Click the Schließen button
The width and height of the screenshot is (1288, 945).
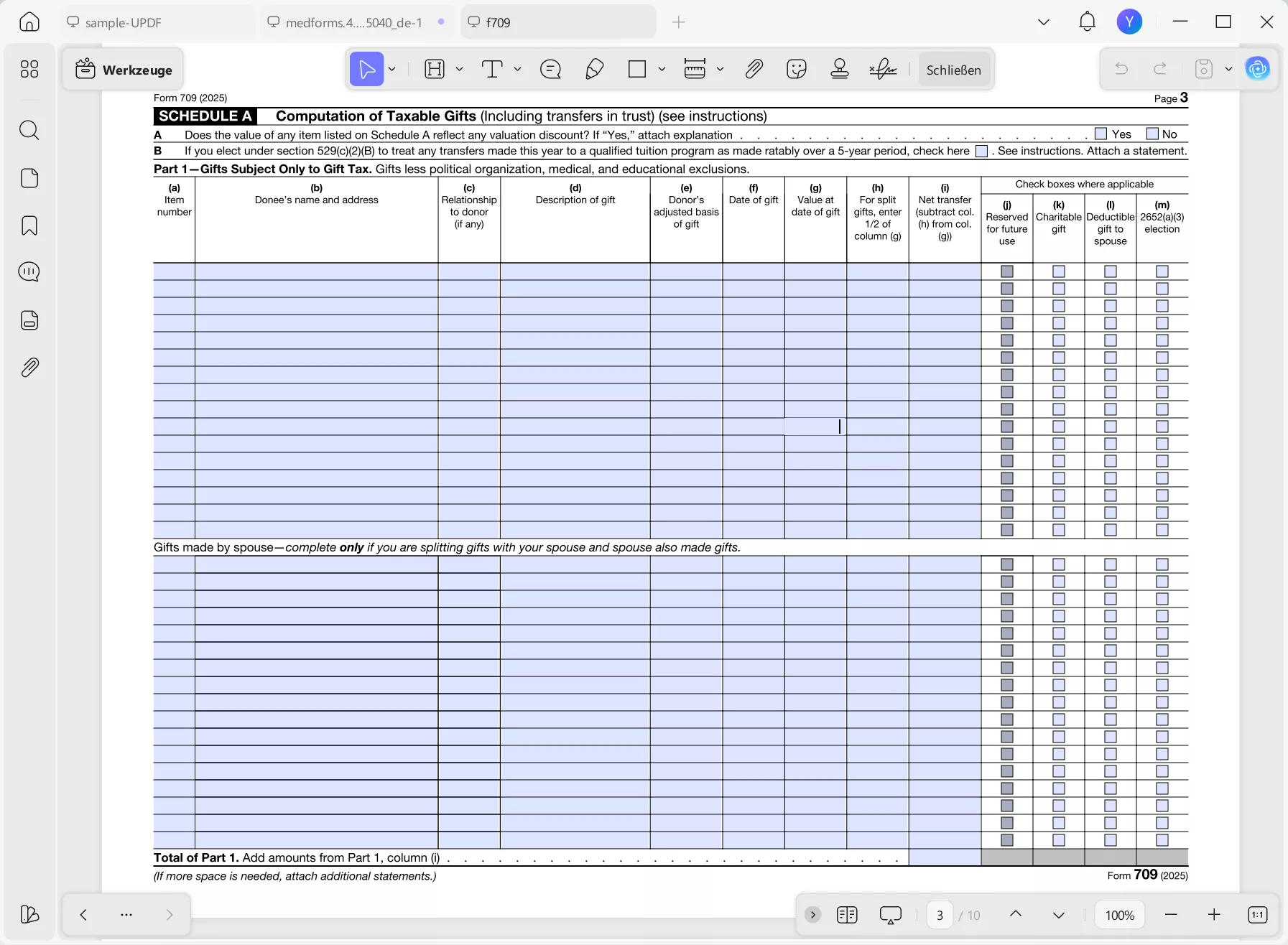pos(953,70)
